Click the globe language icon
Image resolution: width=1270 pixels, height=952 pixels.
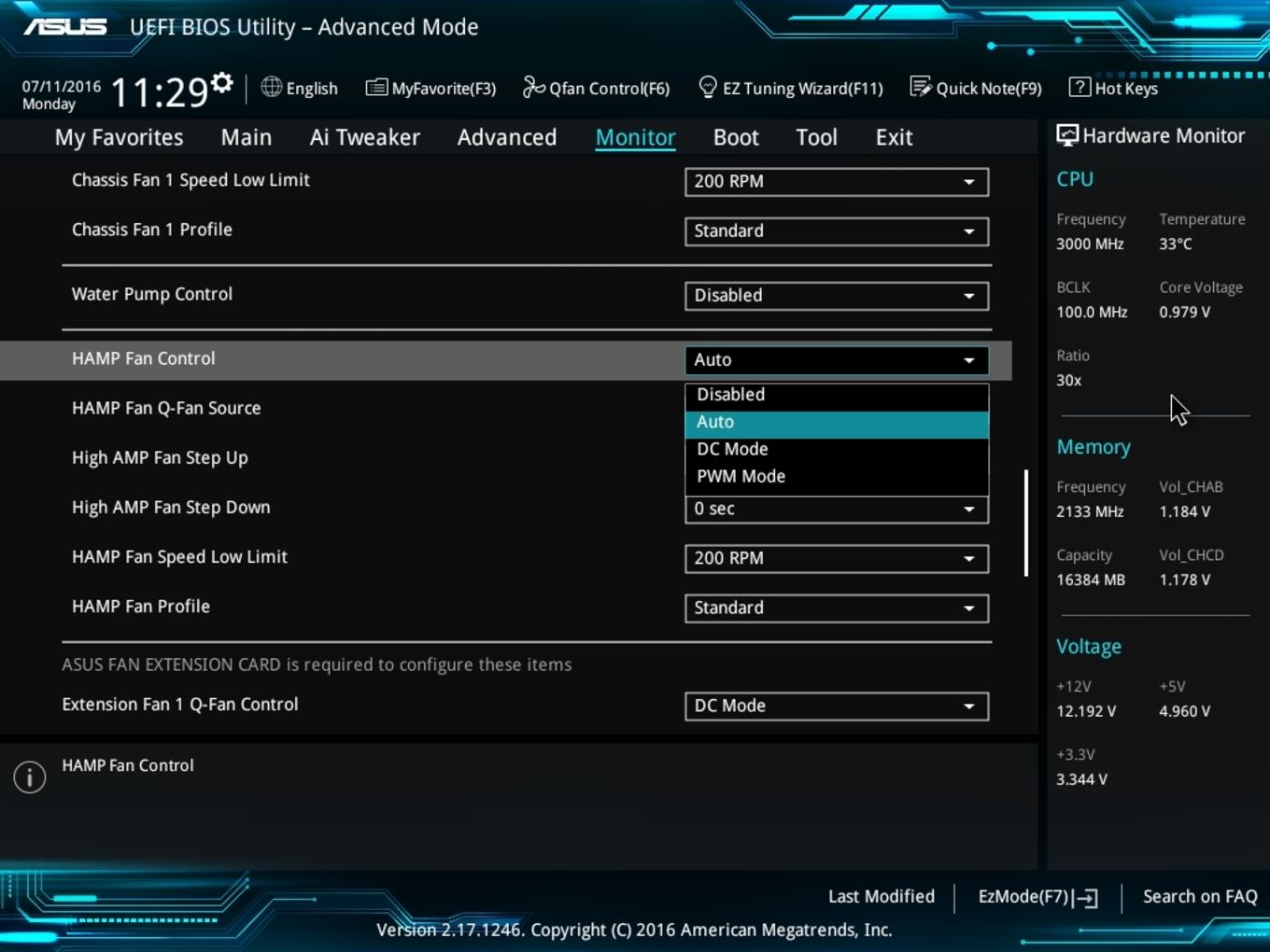point(271,87)
